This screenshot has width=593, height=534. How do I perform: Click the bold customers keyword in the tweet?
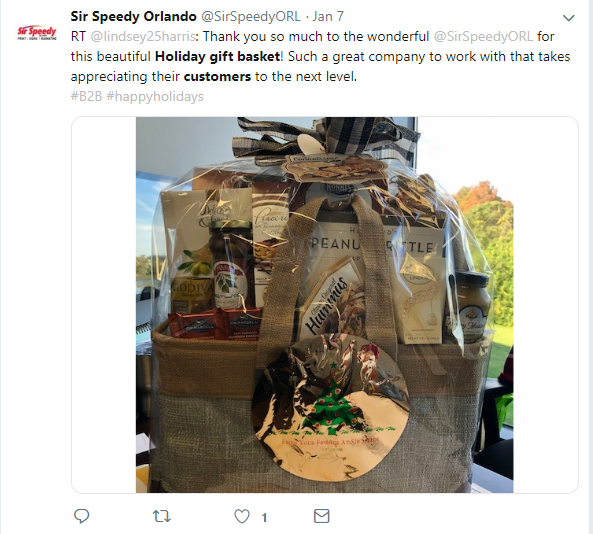pyautogui.click(x=217, y=77)
